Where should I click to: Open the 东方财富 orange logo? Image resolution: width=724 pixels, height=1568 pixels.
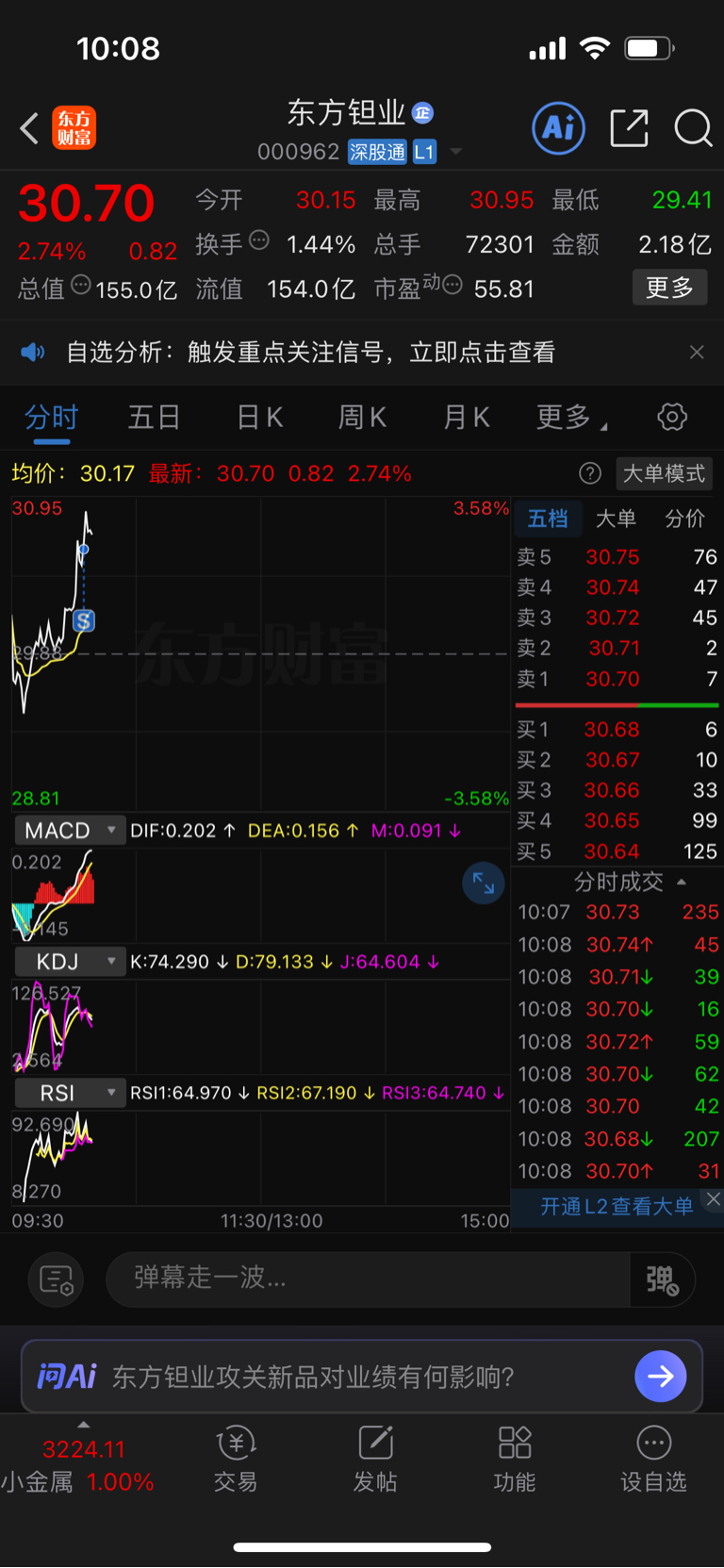74,128
